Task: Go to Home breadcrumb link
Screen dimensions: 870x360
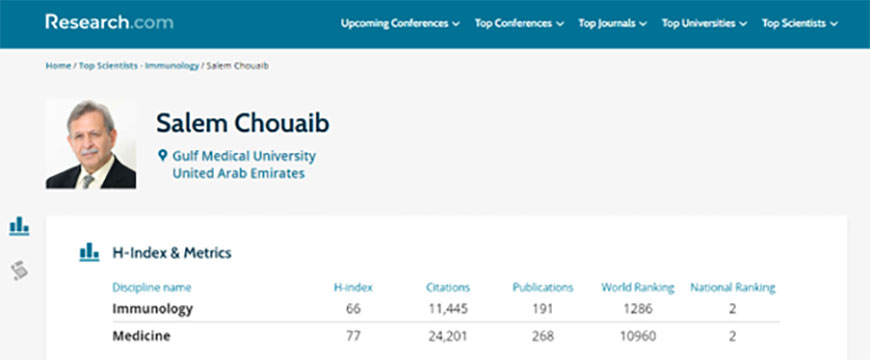Action: (x=58, y=65)
